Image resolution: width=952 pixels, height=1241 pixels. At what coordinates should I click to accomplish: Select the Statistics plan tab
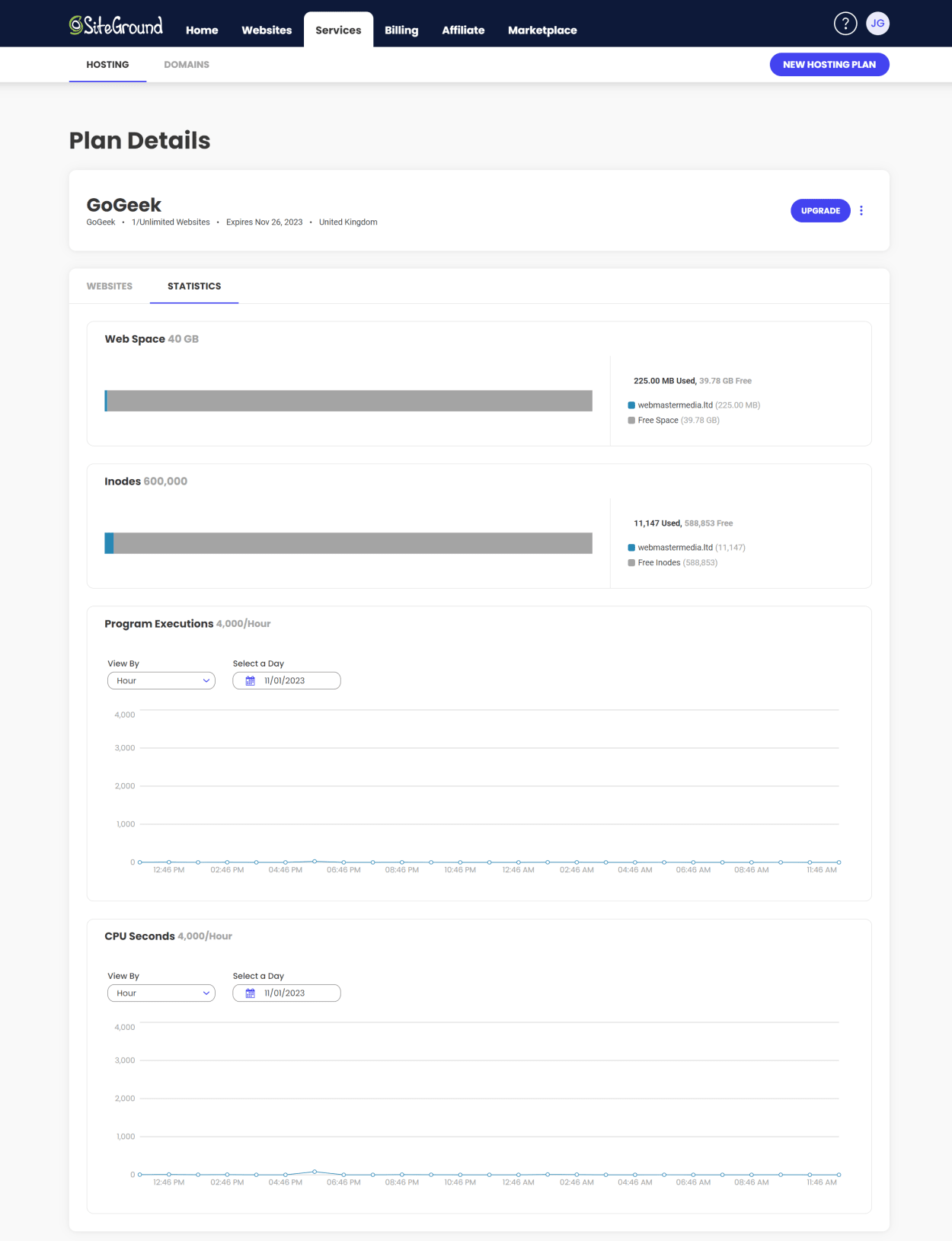tap(194, 286)
